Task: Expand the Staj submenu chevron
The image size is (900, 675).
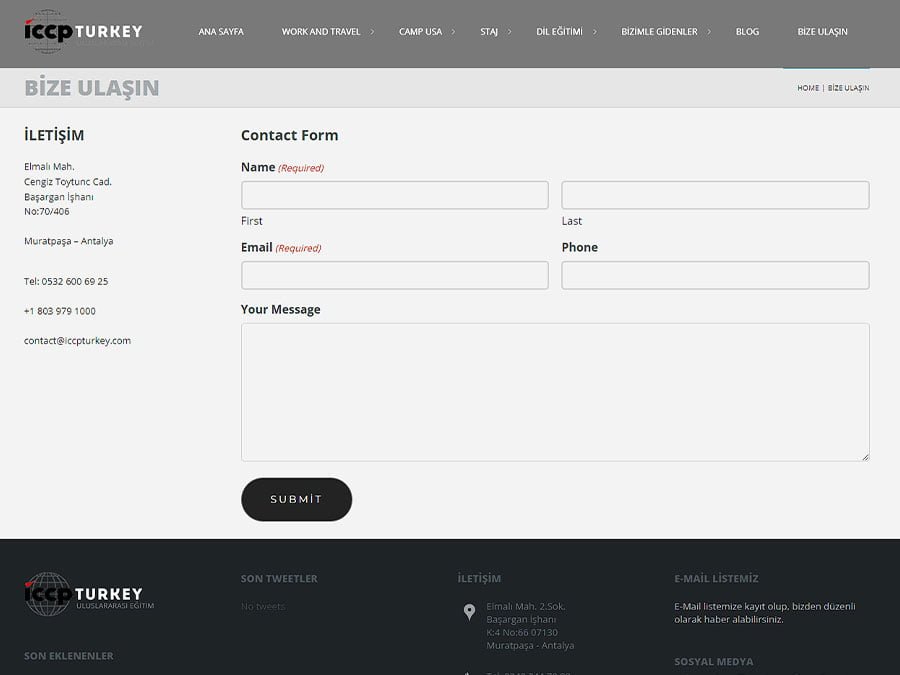Action: (x=509, y=32)
